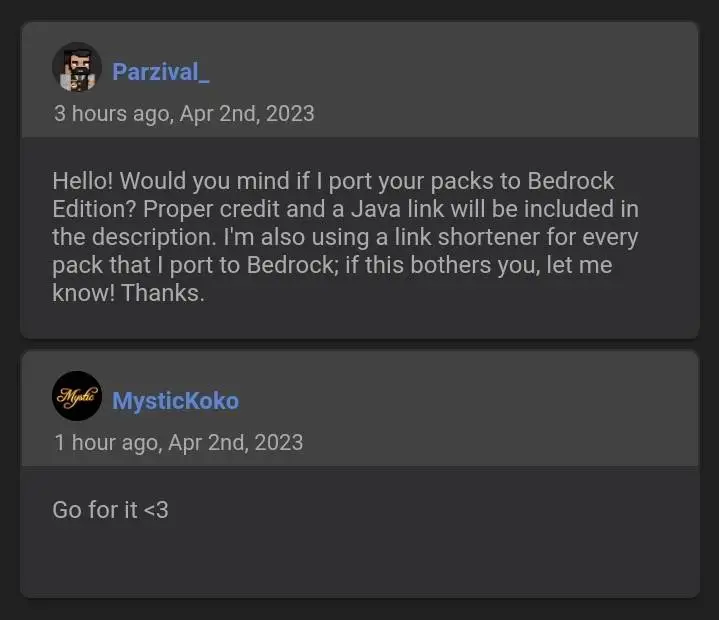This screenshot has width=719, height=620.
Task: Click "Apr 2nd, 2023" date under Parzival_
Action: (x=247, y=113)
